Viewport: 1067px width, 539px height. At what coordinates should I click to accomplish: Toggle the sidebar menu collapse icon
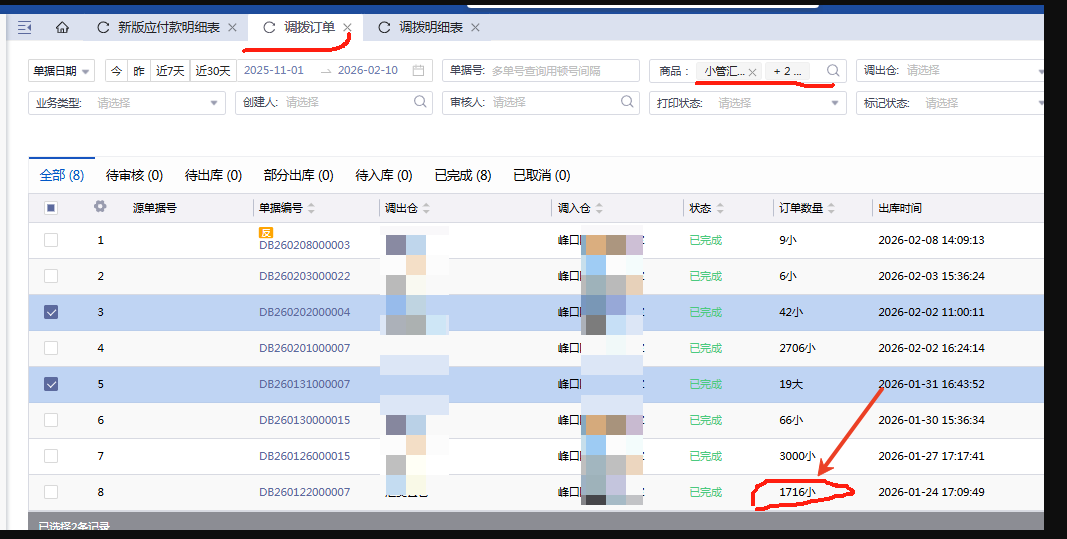pos(25,28)
